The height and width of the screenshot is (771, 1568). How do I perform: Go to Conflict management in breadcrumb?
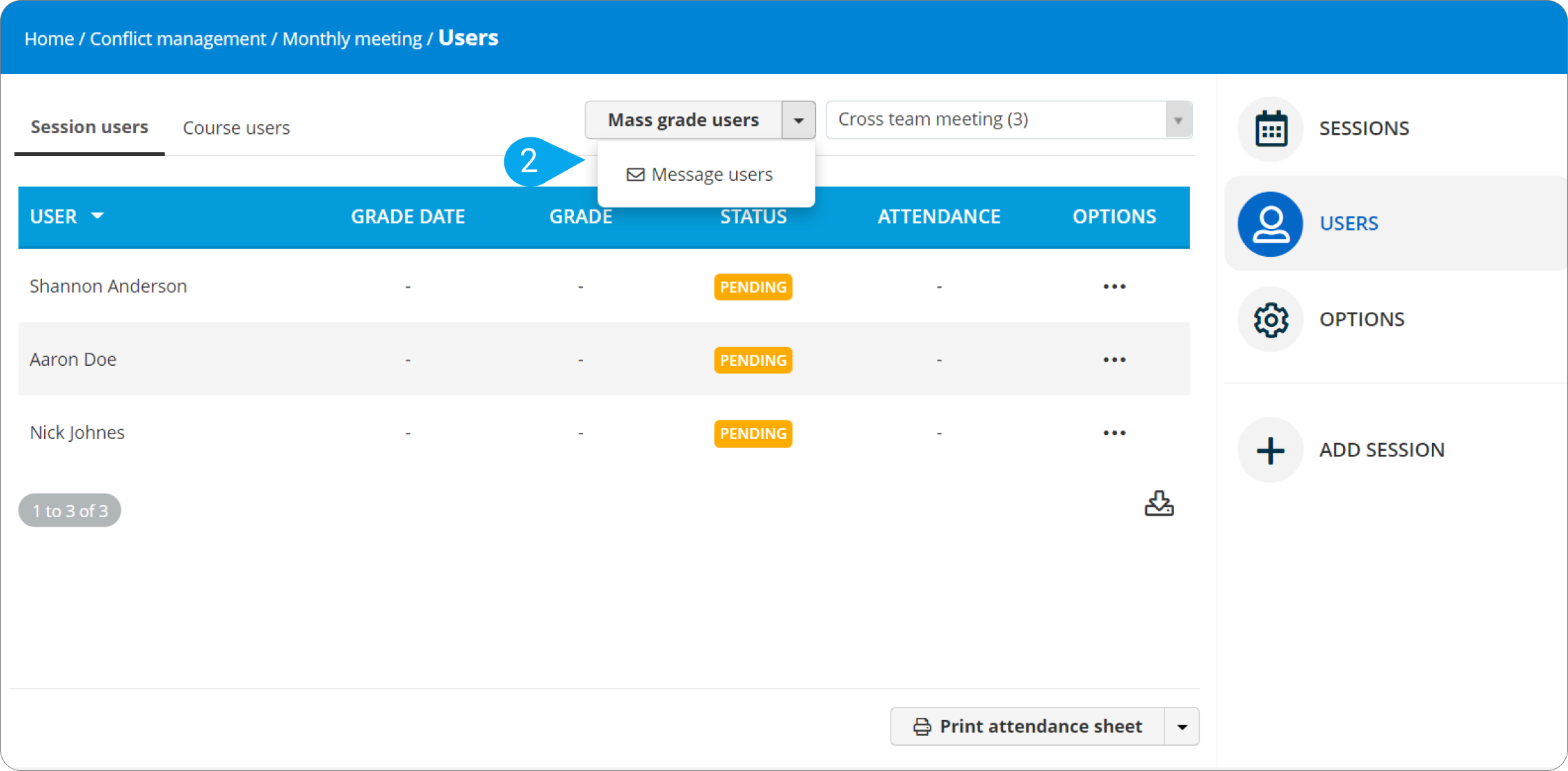point(177,39)
